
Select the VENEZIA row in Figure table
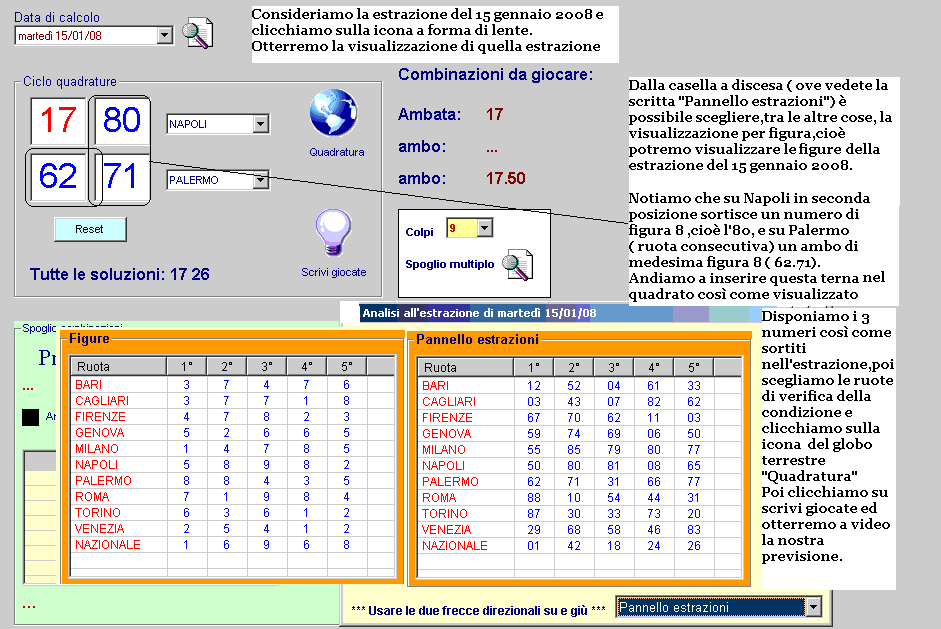pyautogui.click(x=233, y=529)
